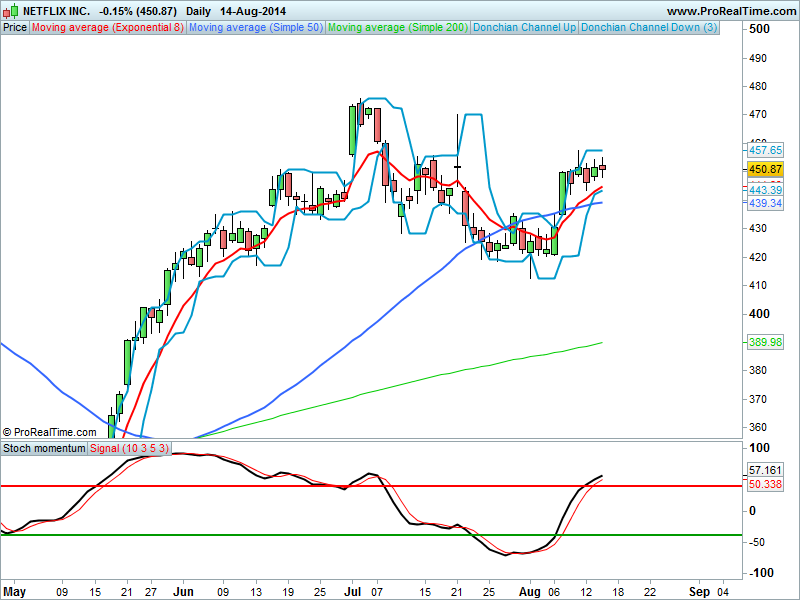Click the Jul label on date axis

[x=353, y=592]
